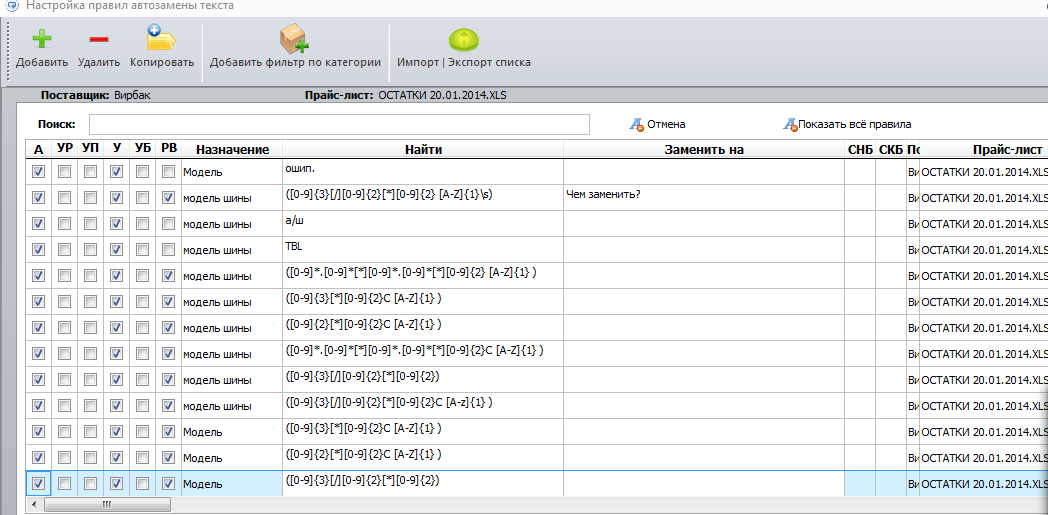Click the РВ column header

168,150
